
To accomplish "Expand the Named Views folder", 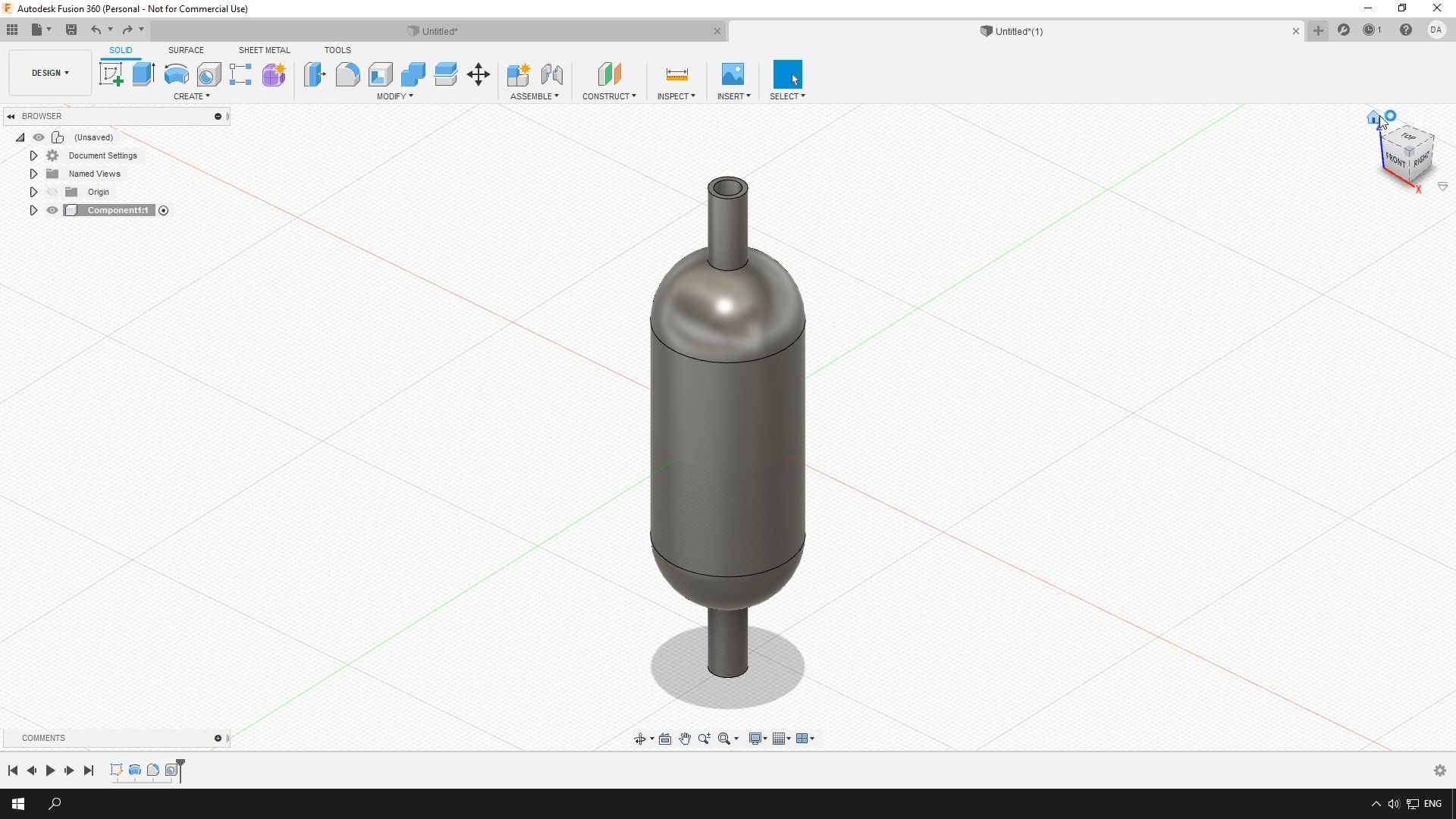I will click(33, 174).
